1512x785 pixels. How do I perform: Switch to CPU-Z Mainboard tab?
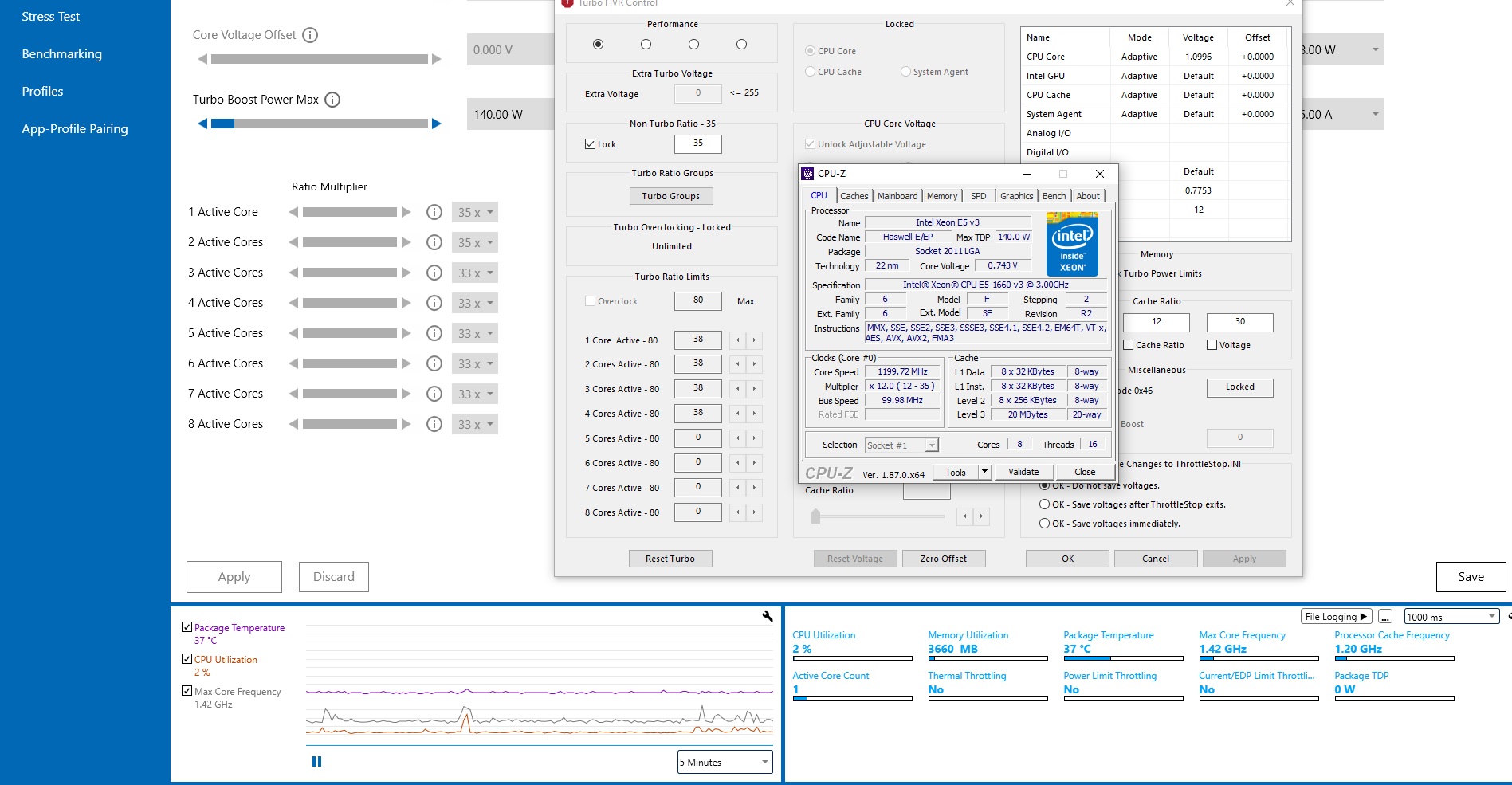(897, 196)
